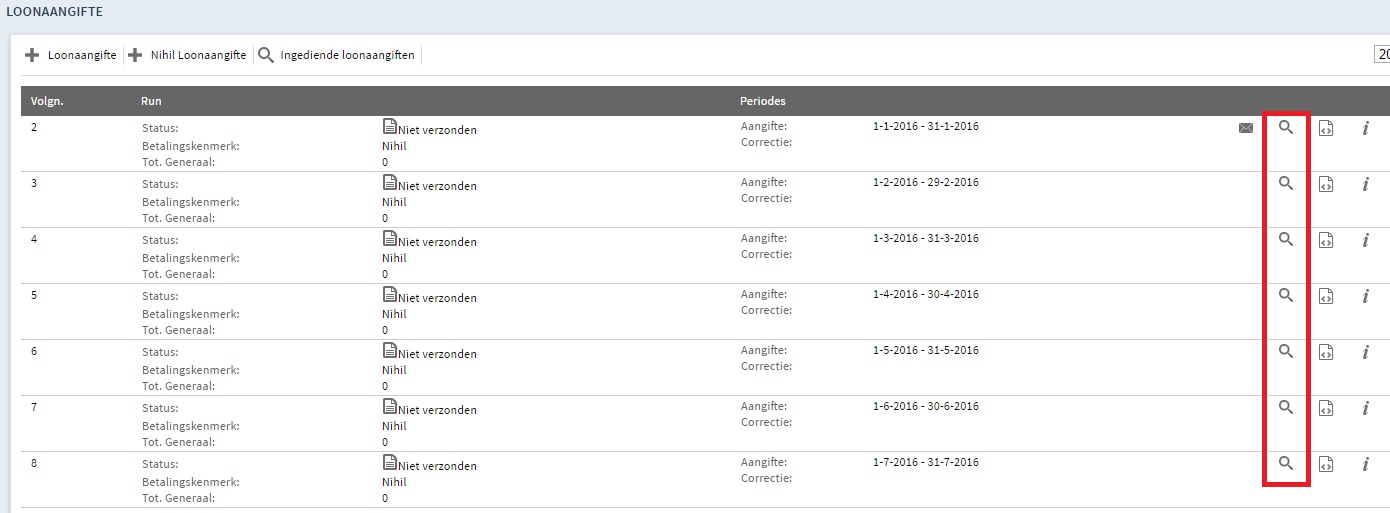
Task: Click the Niet verzonden status document icon for run 4
Action: [389, 239]
